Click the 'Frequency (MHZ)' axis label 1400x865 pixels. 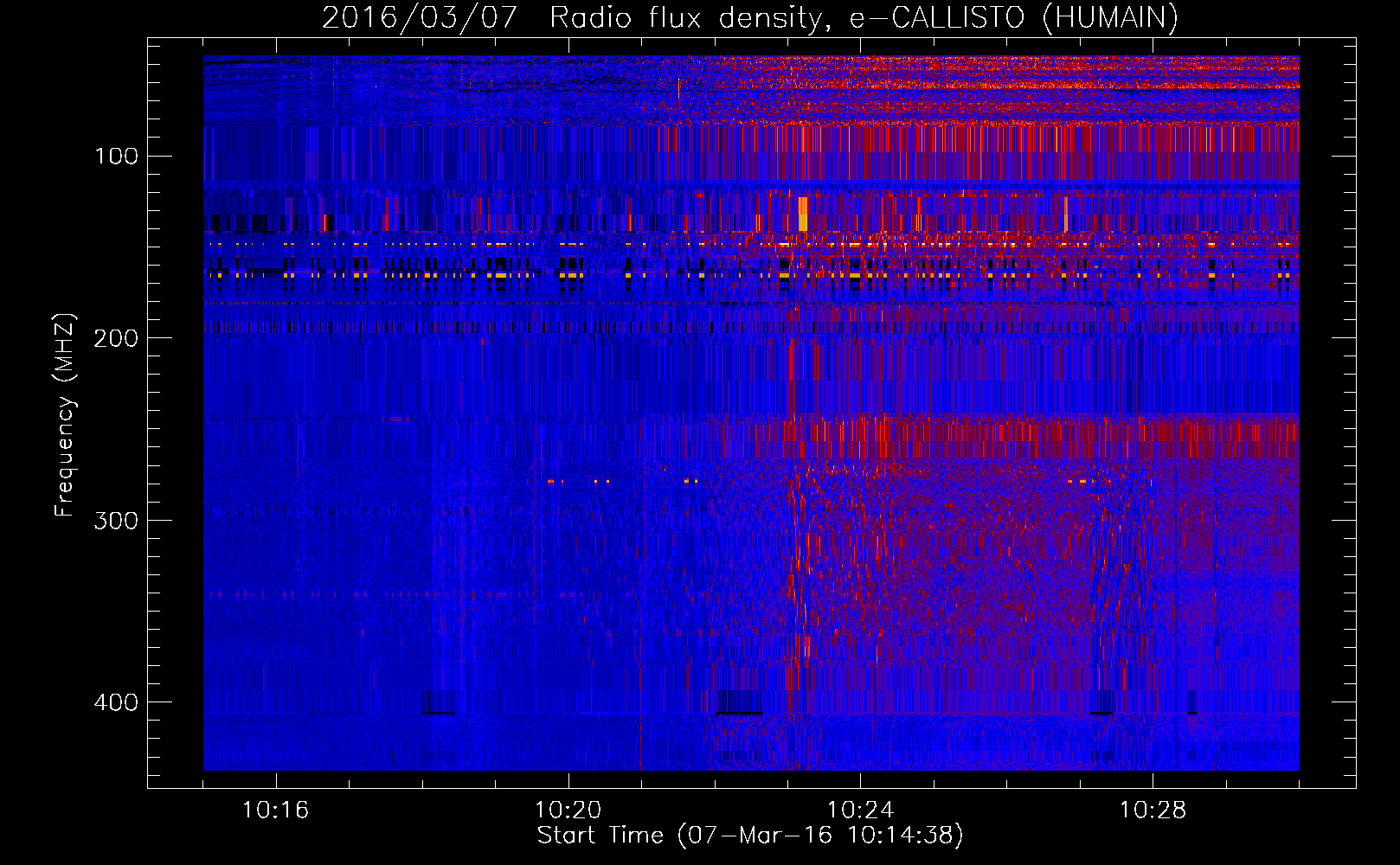coord(65,414)
